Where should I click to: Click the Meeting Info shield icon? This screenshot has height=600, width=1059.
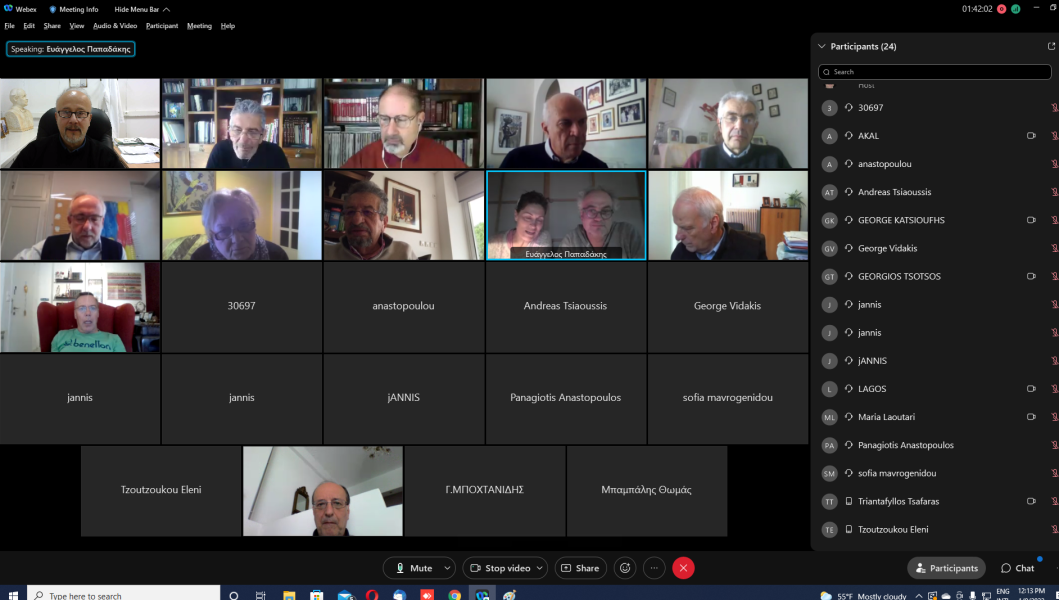pyautogui.click(x=53, y=9)
